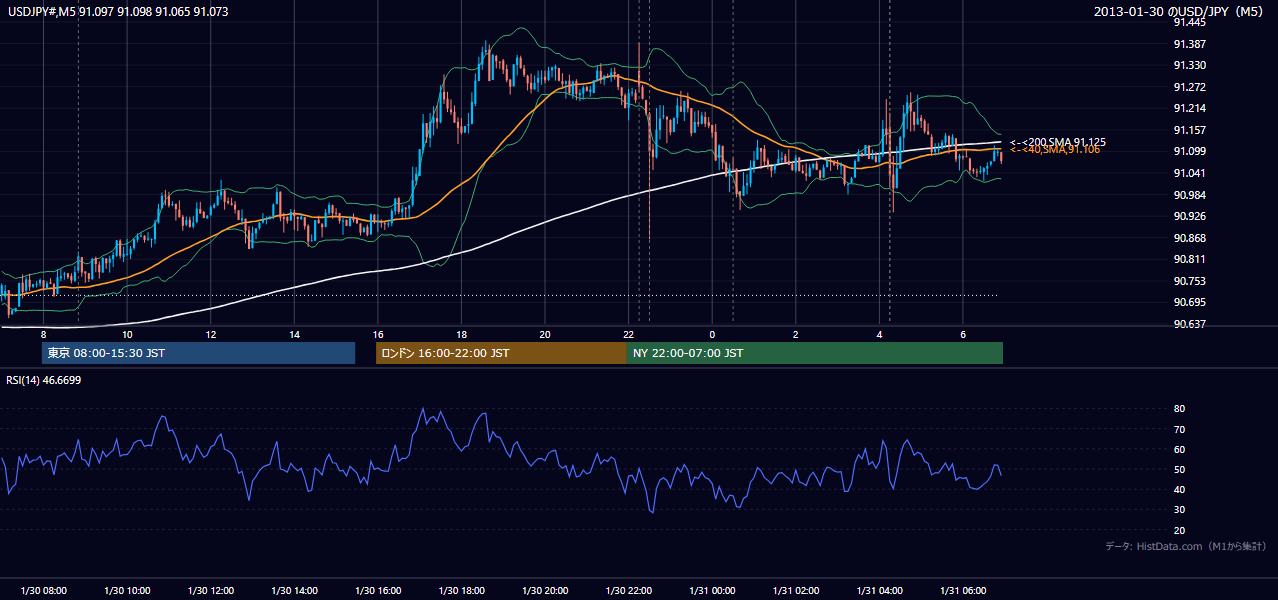Screen dimensions: 1278x600
Task: Click the 1/30 10:00 bottom time label
Action: tap(127, 591)
